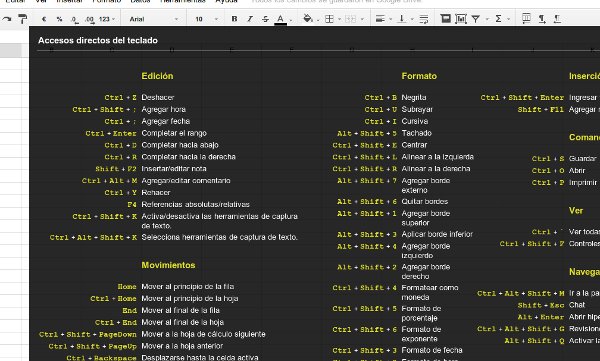Click the insert chart icon
The image size is (600, 361).
461,19
